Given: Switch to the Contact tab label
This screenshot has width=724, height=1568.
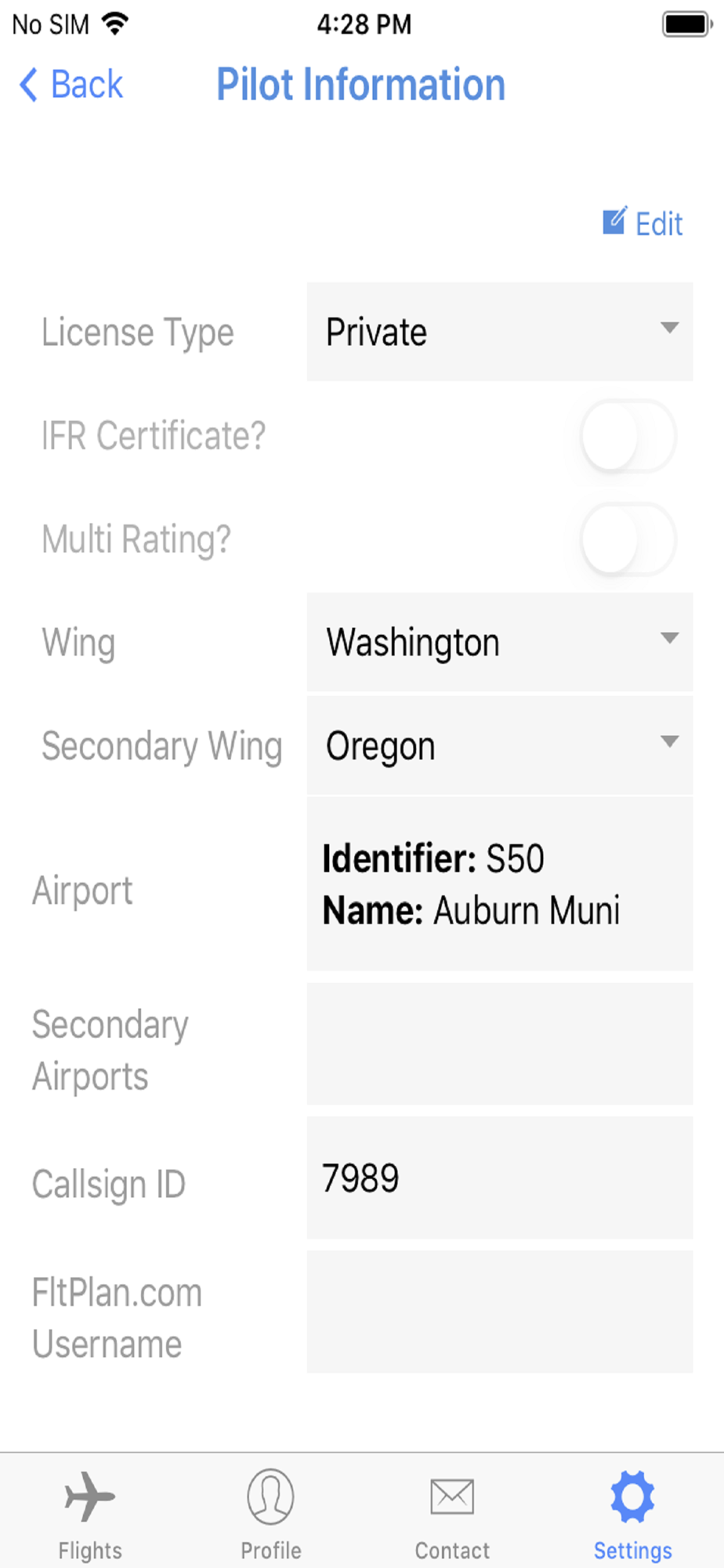Looking at the screenshot, I should tap(452, 1550).
